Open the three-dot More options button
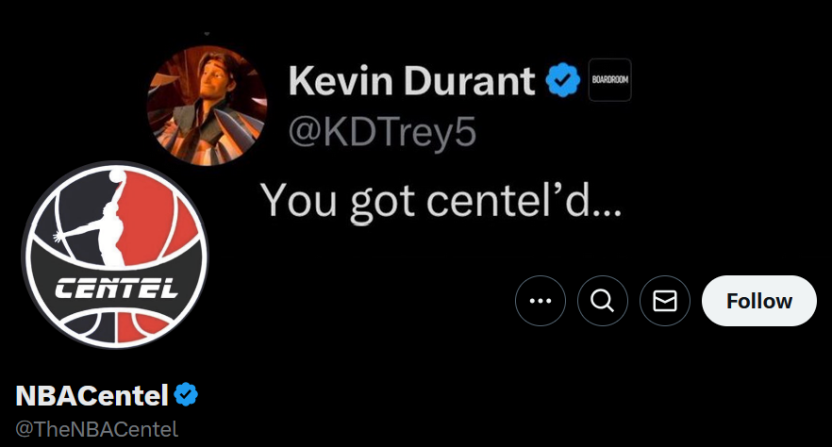The width and height of the screenshot is (832, 447). pos(541,301)
